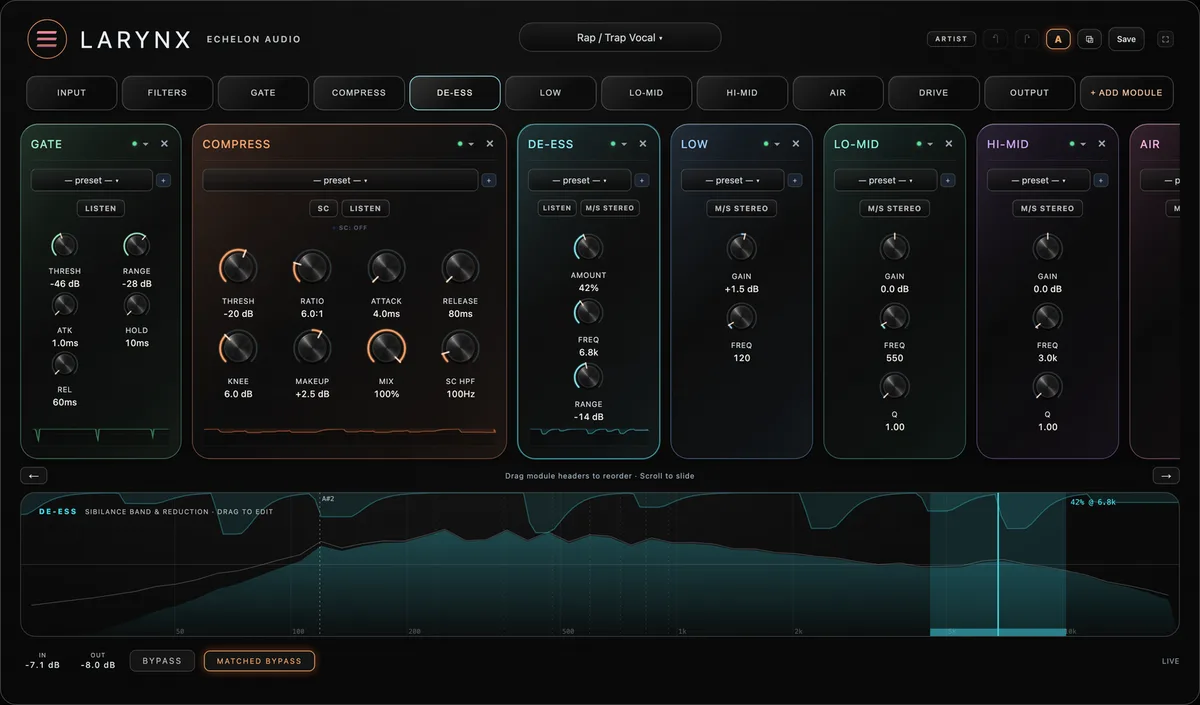Close the Compress module panel
Screen dimensions: 1200x705
[490, 144]
